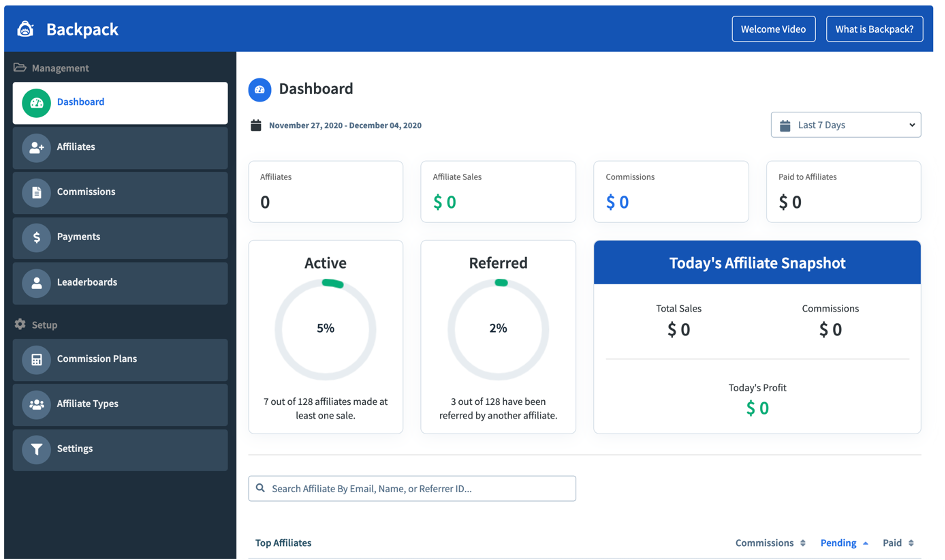Open the Commission Plans menu item
Image resolution: width=945 pixels, height=560 pixels.
pyautogui.click(x=120, y=359)
